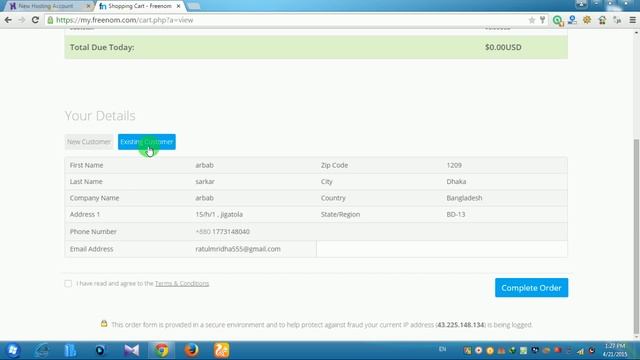Close the Shopping Cart - Freenom tab
This screenshot has width=640, height=360.
pos(178,6)
